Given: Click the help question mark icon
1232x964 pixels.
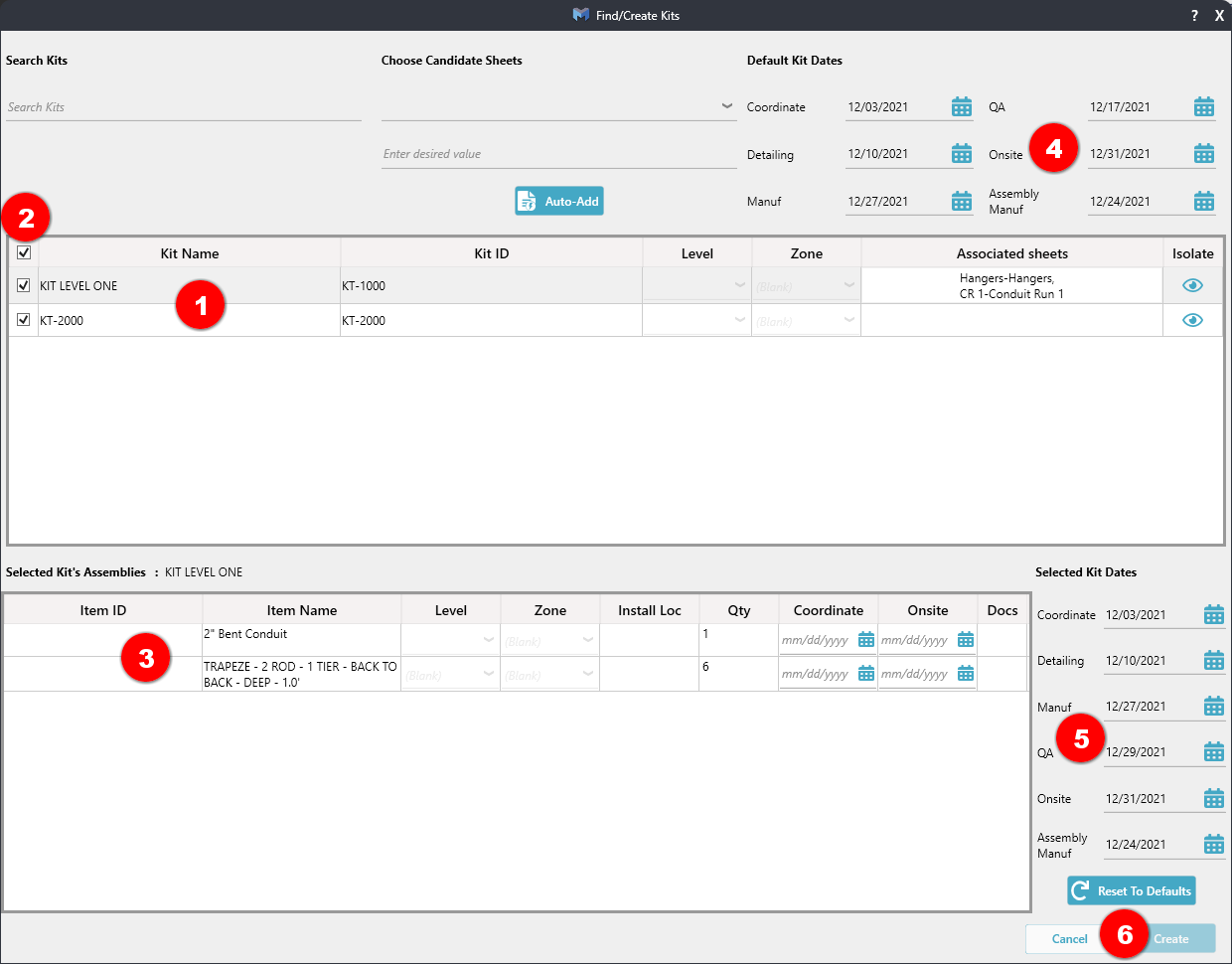Looking at the screenshot, I should click(1194, 16).
